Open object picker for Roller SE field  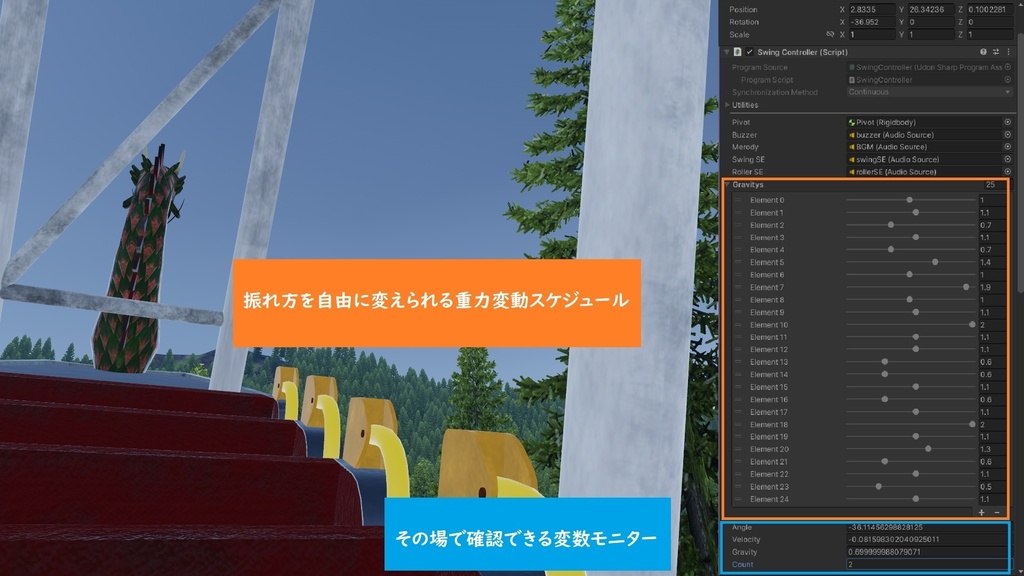(x=1008, y=172)
